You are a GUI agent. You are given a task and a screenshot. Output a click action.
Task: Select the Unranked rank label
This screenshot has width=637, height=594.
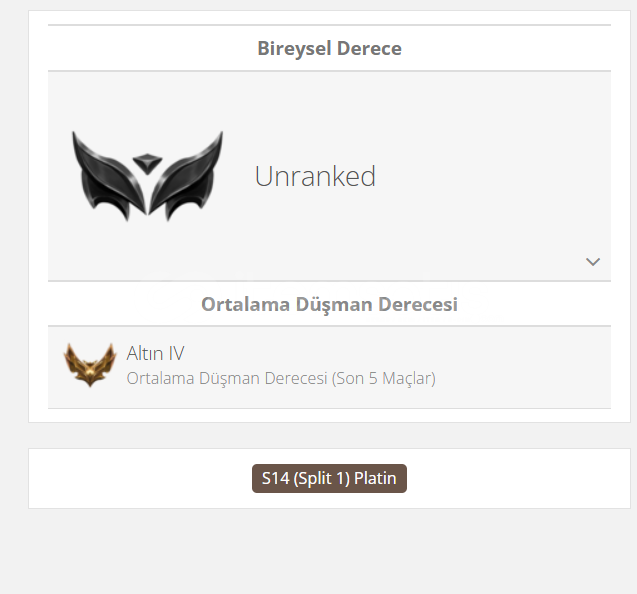click(315, 176)
